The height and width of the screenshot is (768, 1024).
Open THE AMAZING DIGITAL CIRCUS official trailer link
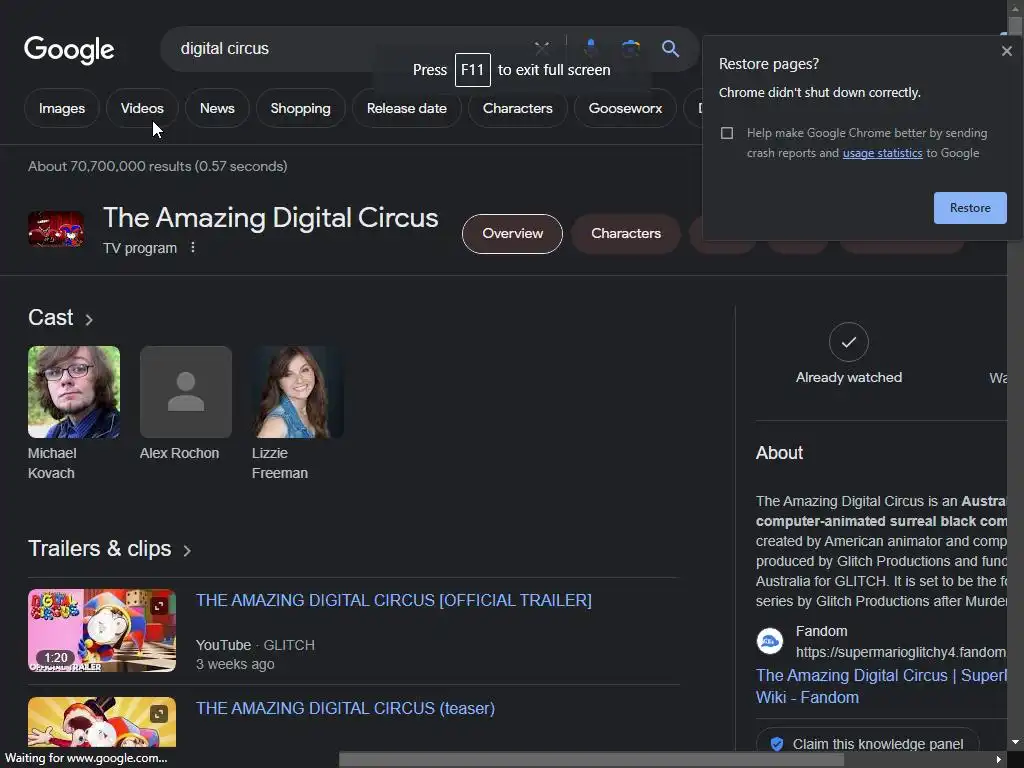(x=394, y=600)
